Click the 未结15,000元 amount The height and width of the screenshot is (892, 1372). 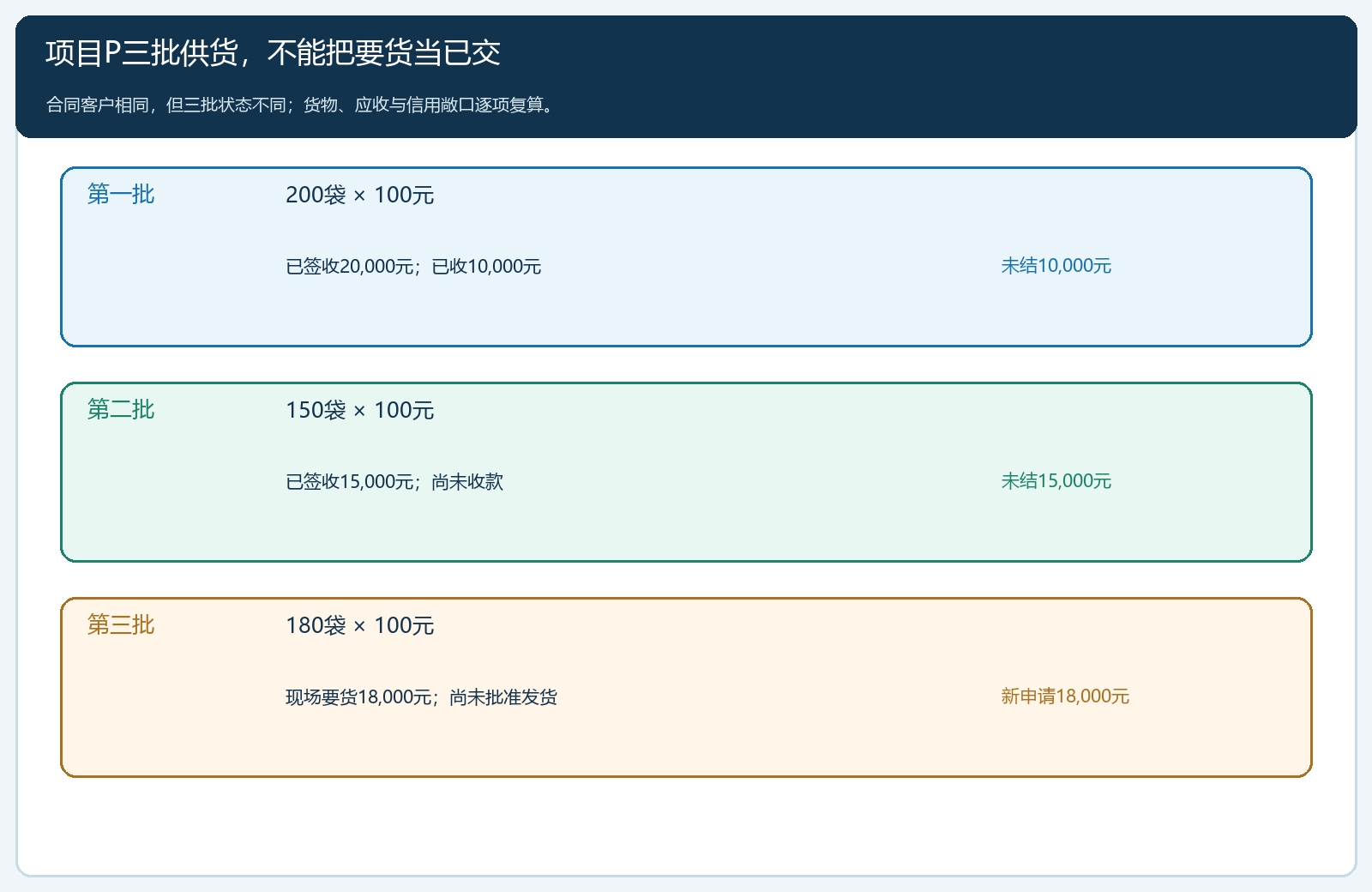pyautogui.click(x=1056, y=481)
